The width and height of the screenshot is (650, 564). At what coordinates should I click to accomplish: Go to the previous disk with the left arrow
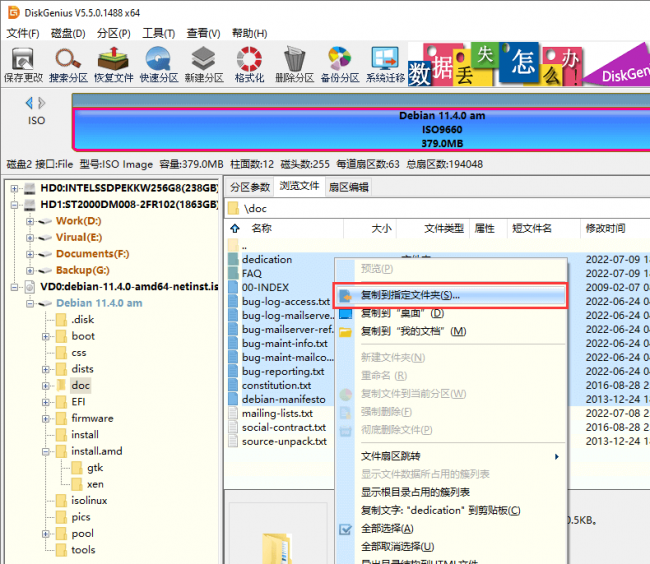coord(29,103)
